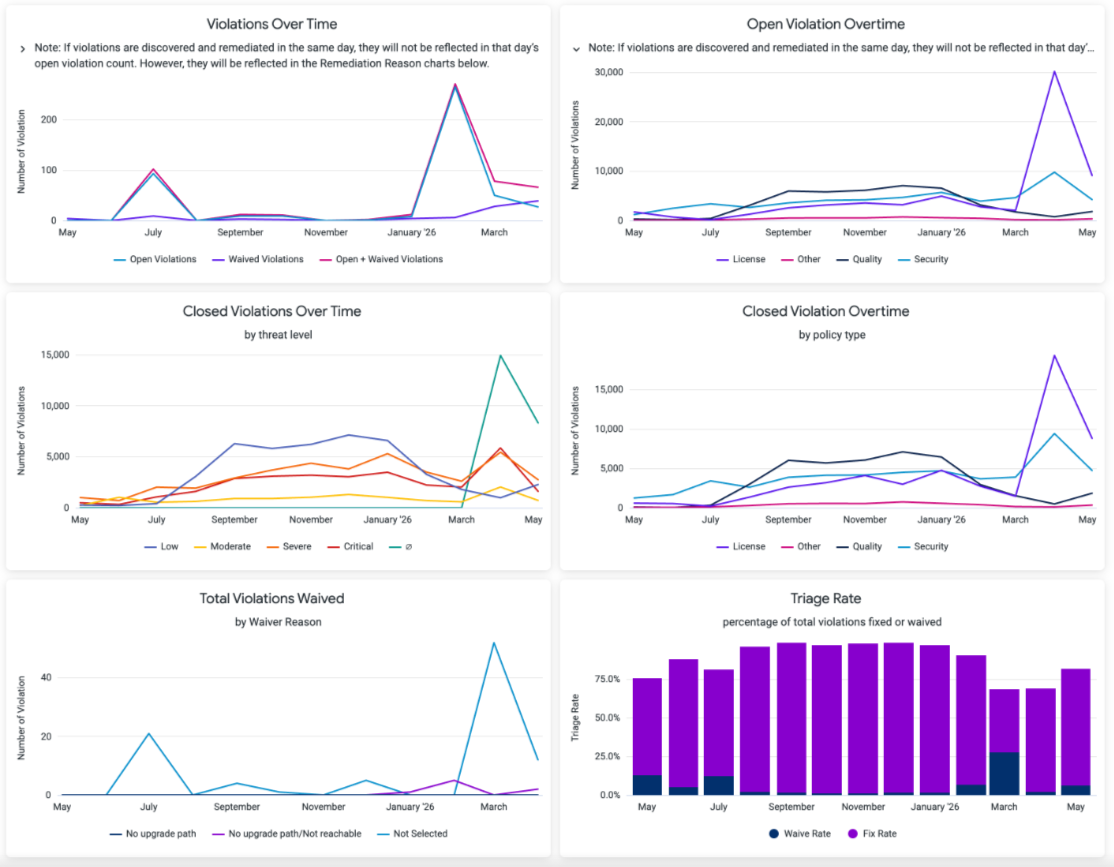The height and width of the screenshot is (867, 1114).
Task: Click the Severe threat level legend item
Action: 289,546
